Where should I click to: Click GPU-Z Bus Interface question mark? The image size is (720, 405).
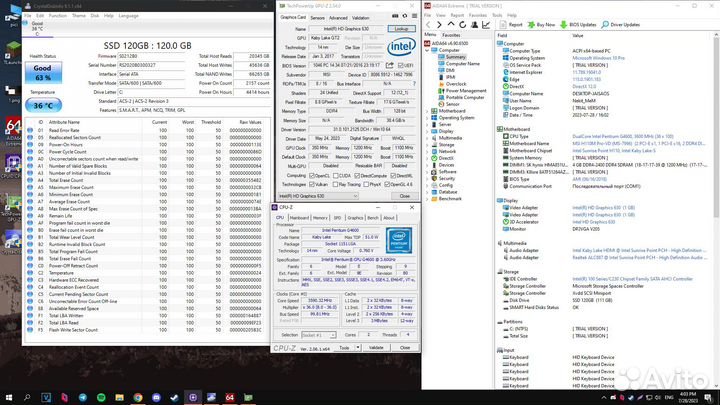(414, 84)
